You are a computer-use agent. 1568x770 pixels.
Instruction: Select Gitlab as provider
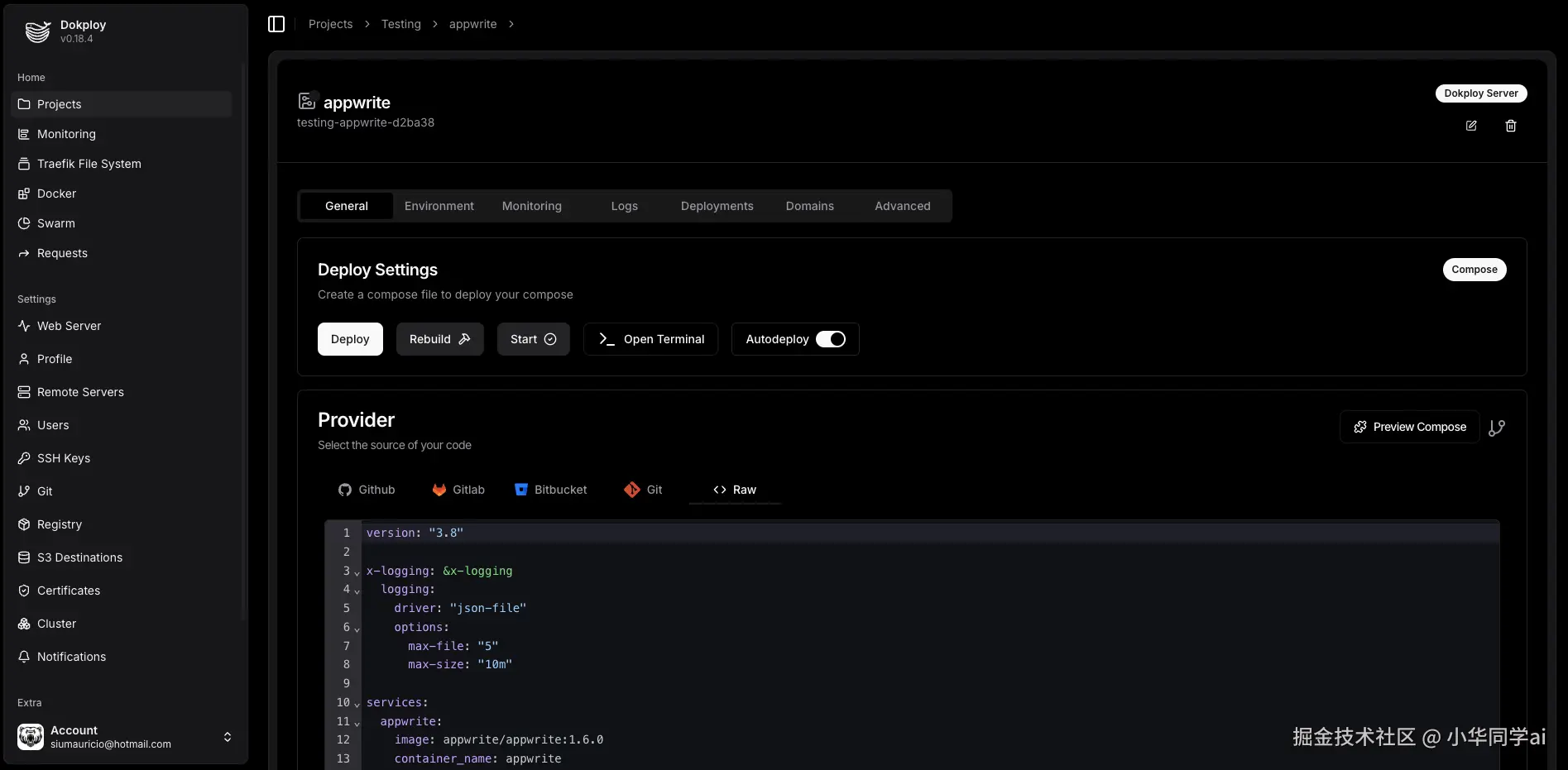pos(458,490)
